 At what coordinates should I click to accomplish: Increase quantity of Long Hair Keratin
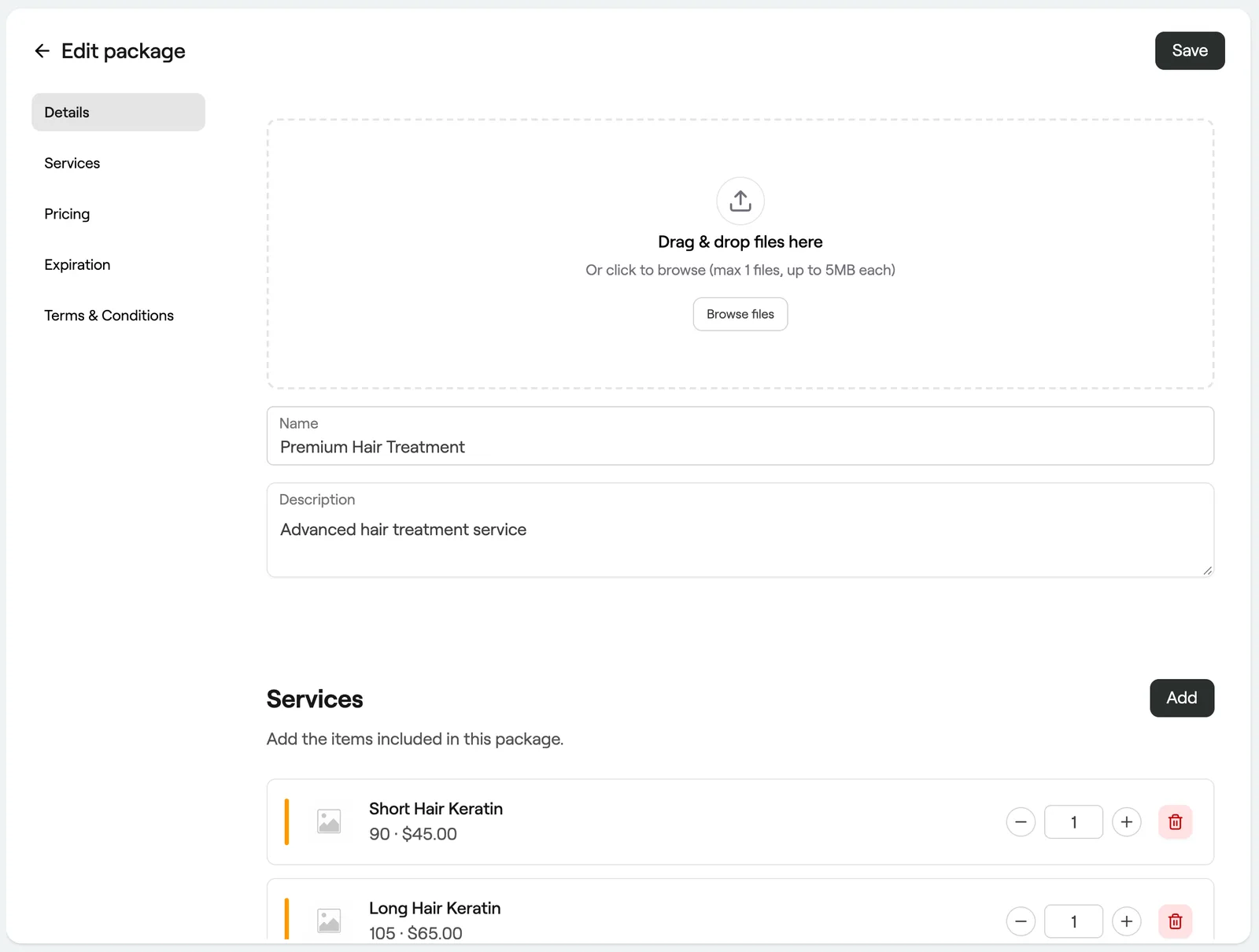coord(1127,921)
